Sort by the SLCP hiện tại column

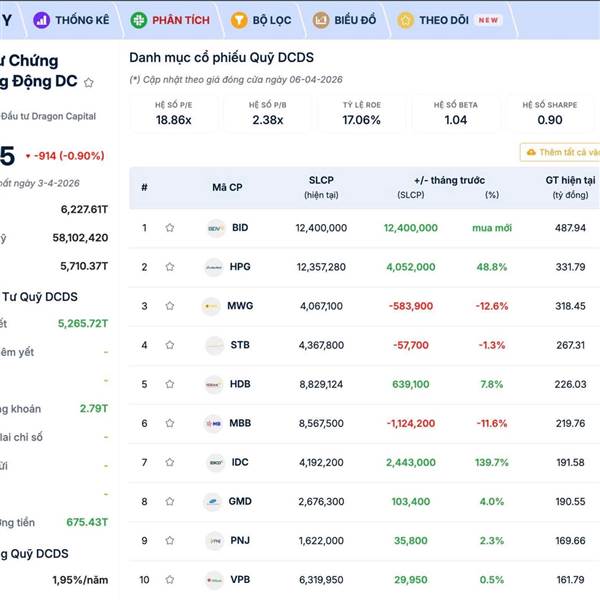pos(321,187)
